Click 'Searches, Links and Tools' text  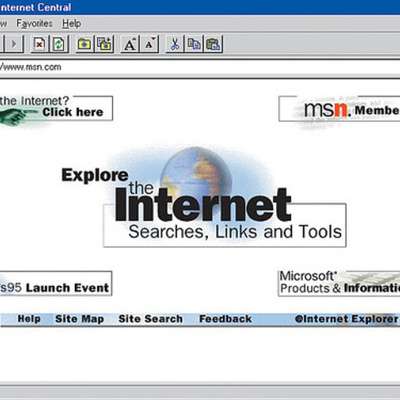pyautogui.click(x=235, y=232)
